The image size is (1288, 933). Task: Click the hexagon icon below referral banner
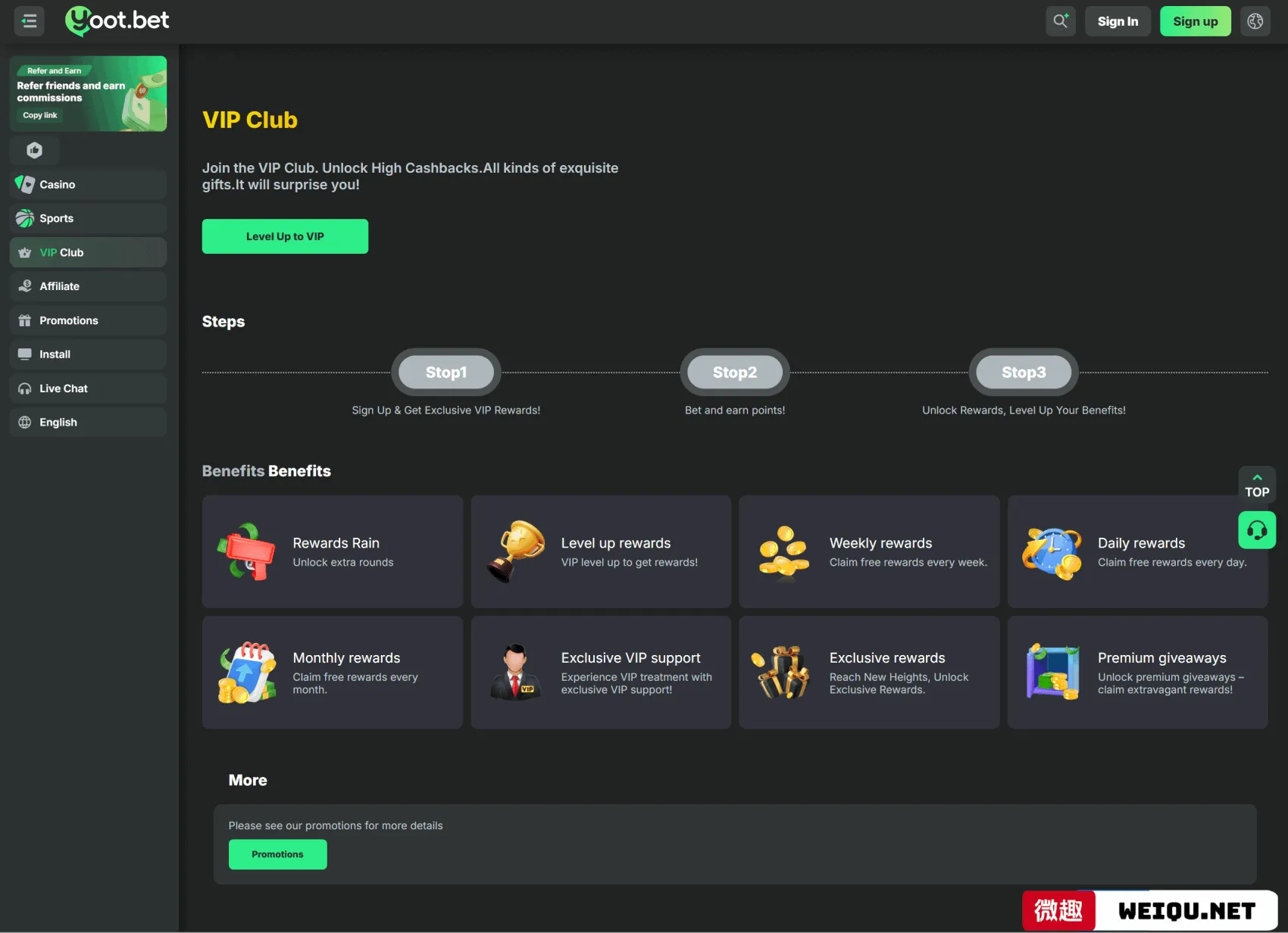pos(34,150)
